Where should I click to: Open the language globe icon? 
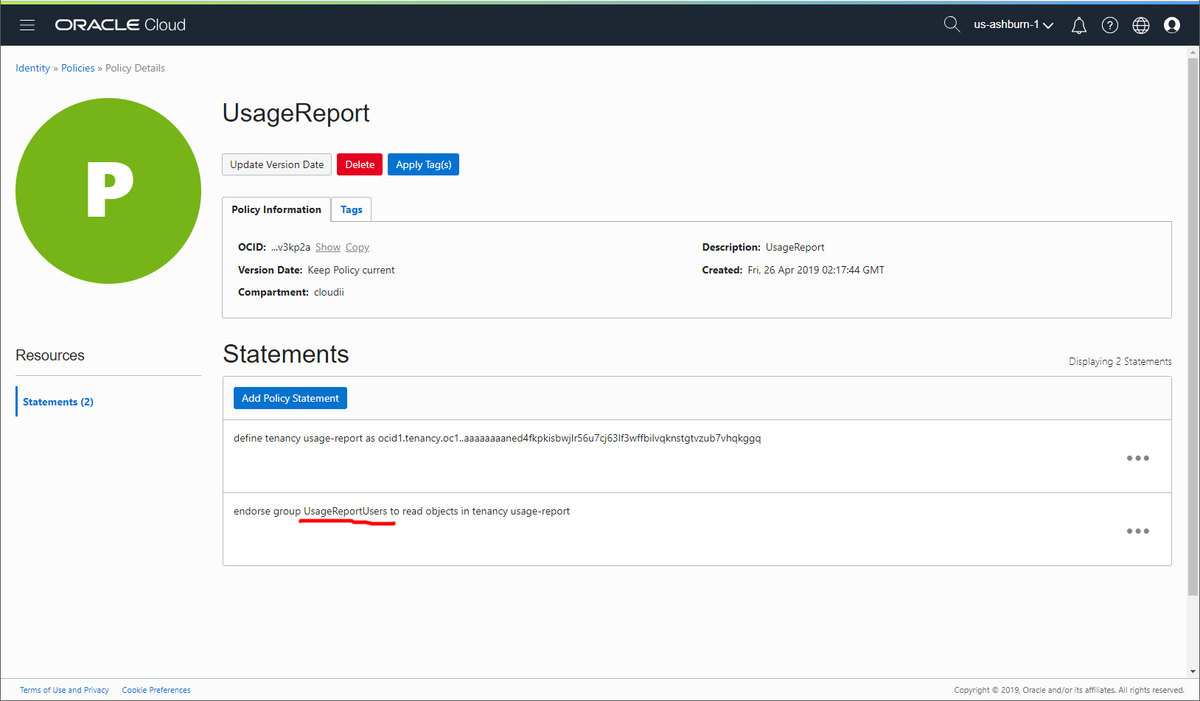coord(1141,26)
